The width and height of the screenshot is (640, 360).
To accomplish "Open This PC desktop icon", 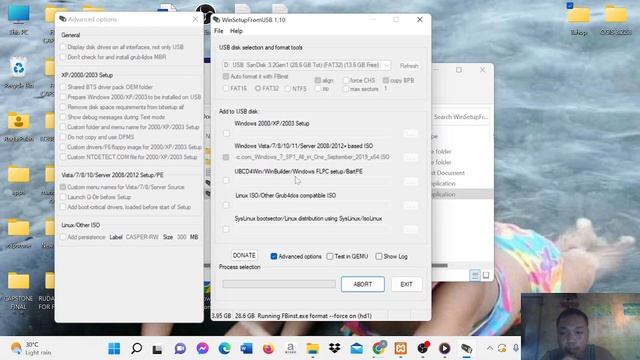I will coord(19,20).
